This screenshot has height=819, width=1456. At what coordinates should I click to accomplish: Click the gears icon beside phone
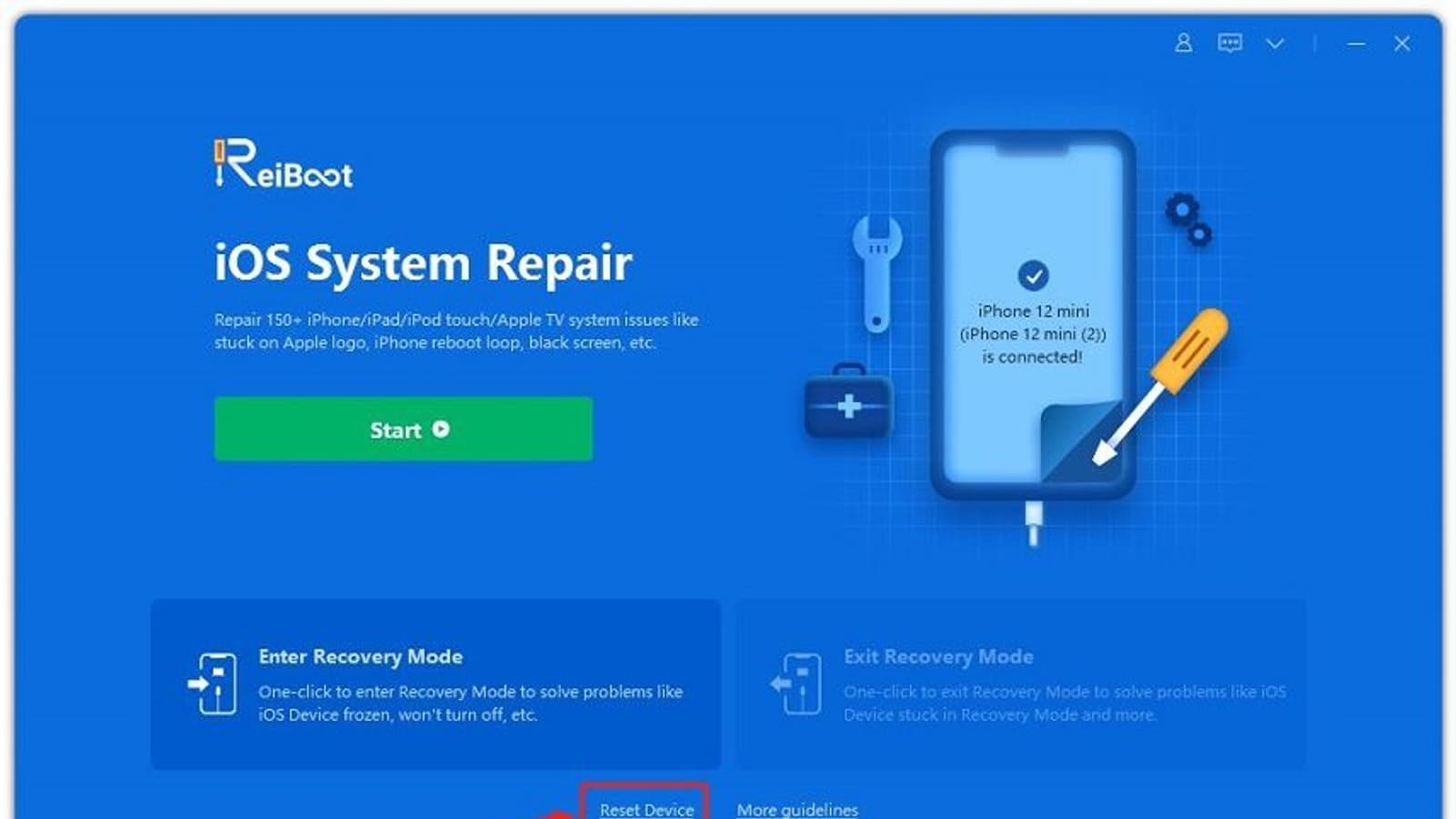1188,218
